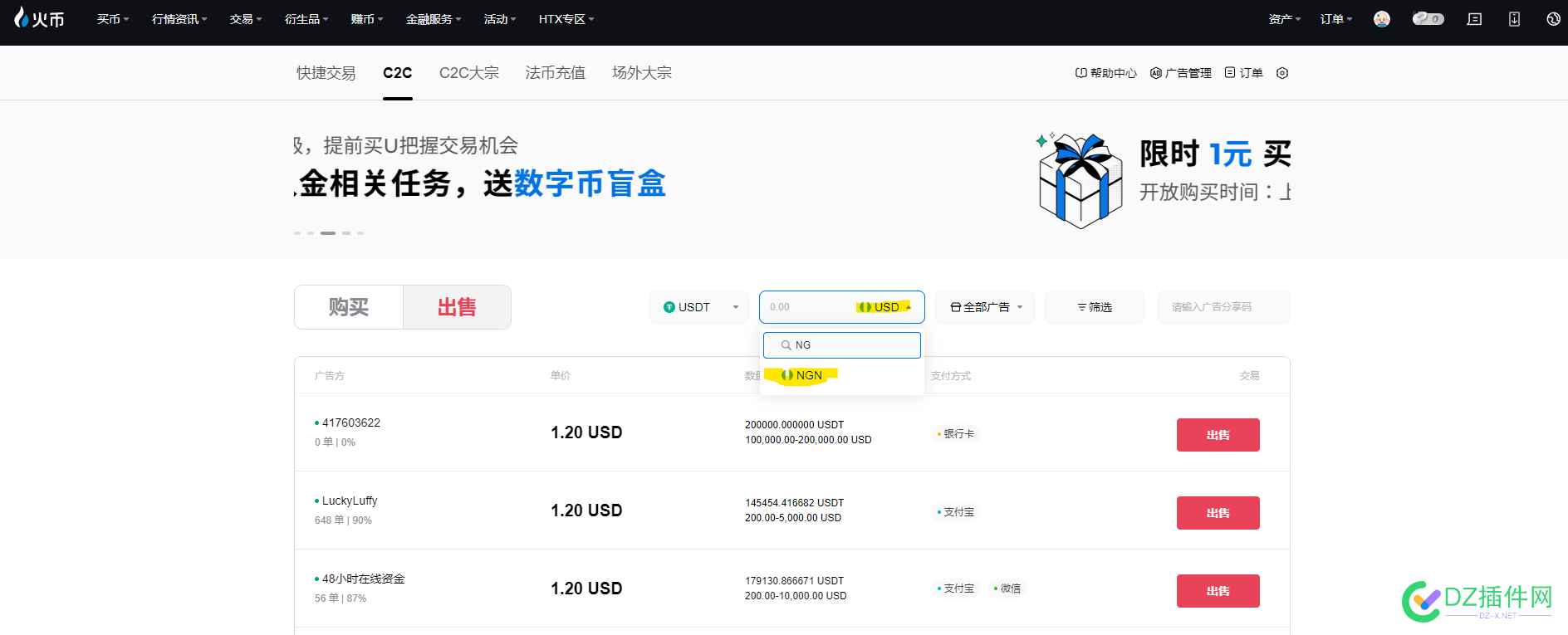
Task: Click 支付宝 tag in 48小时在线资金 row
Action: pos(956,589)
